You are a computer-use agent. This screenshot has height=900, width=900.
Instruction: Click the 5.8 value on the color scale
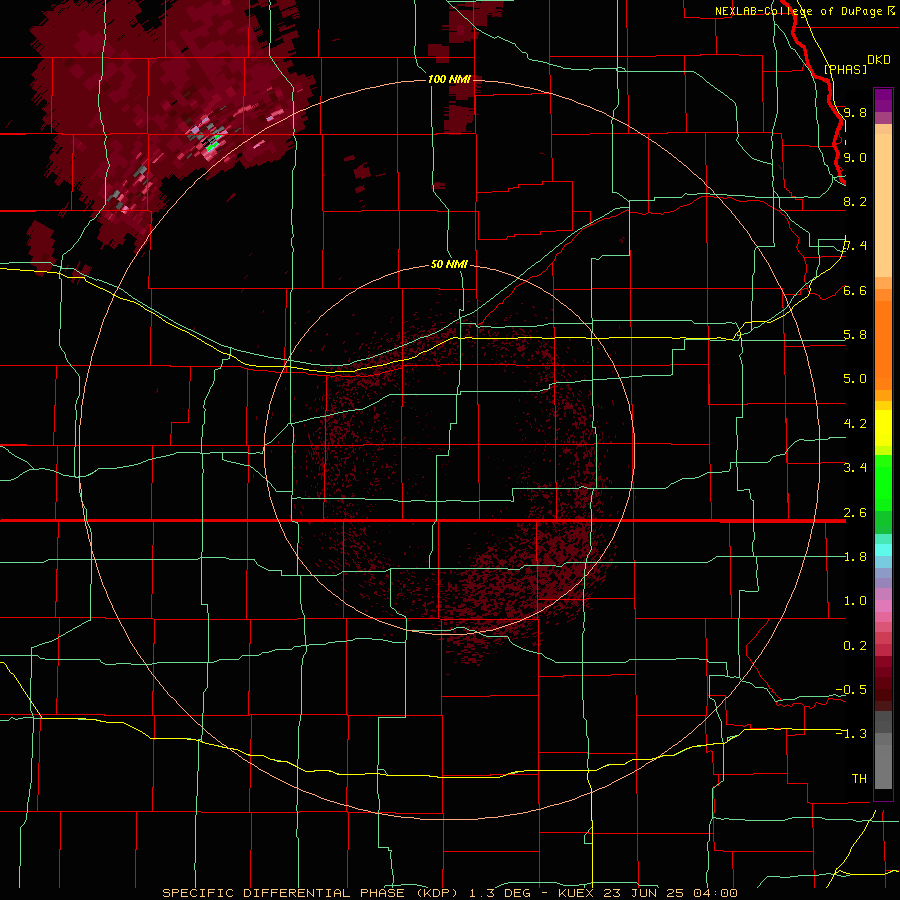[855, 335]
